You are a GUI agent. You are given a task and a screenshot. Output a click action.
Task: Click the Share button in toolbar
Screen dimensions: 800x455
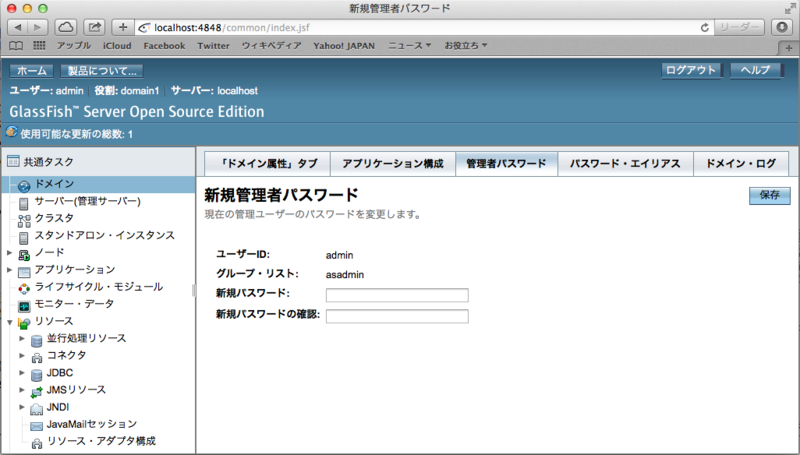(94, 27)
